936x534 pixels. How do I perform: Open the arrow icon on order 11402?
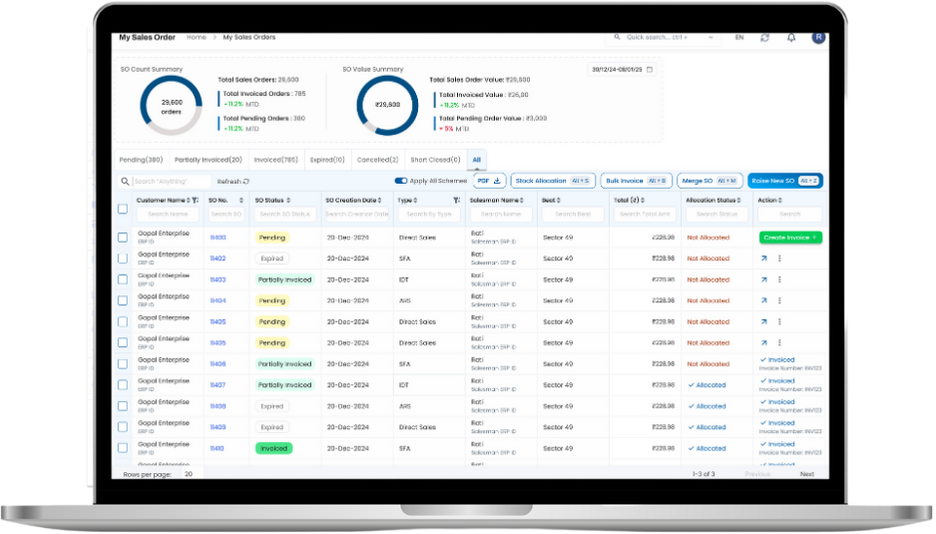[x=764, y=258]
